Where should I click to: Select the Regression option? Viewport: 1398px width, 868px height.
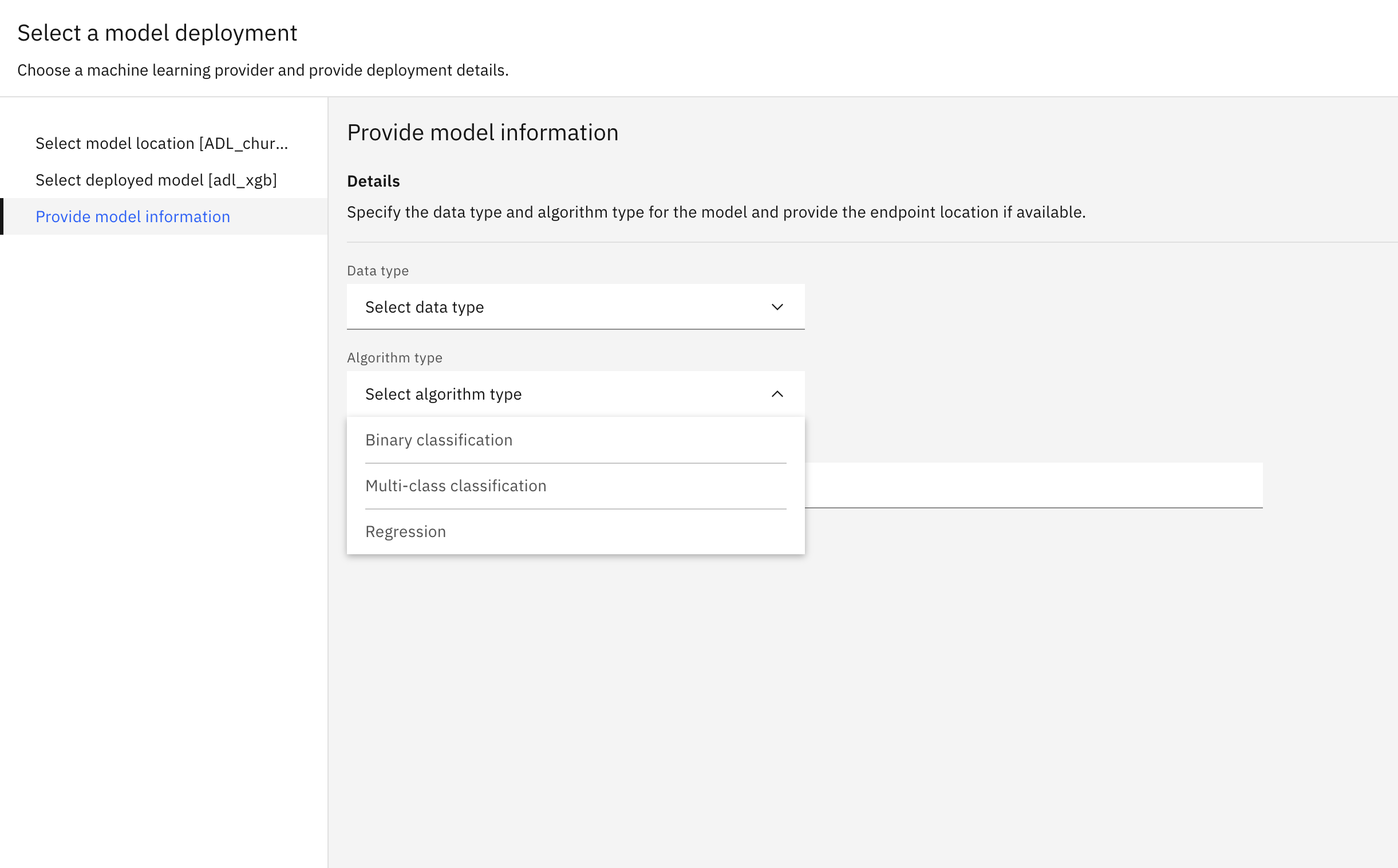tap(405, 531)
